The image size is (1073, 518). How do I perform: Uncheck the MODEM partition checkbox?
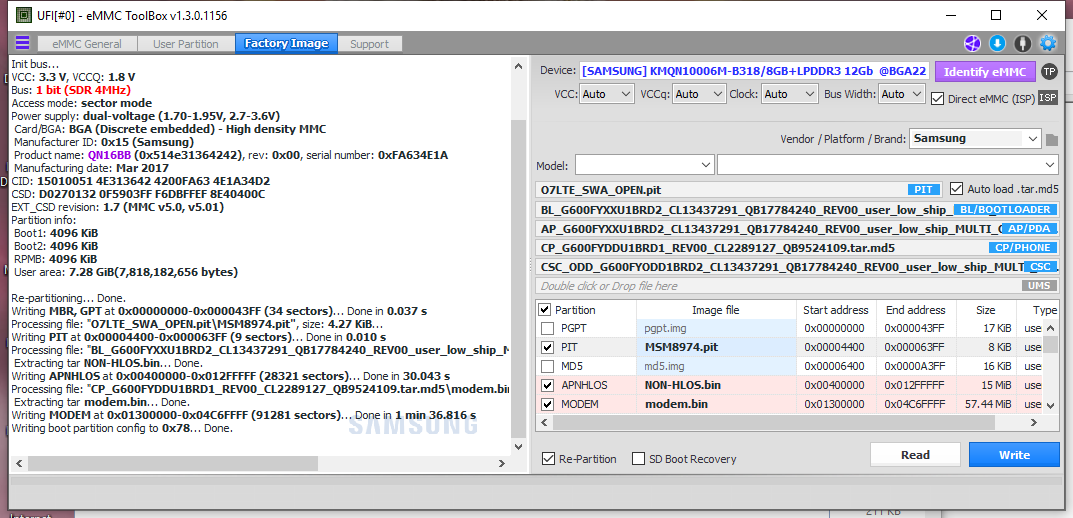point(547,404)
